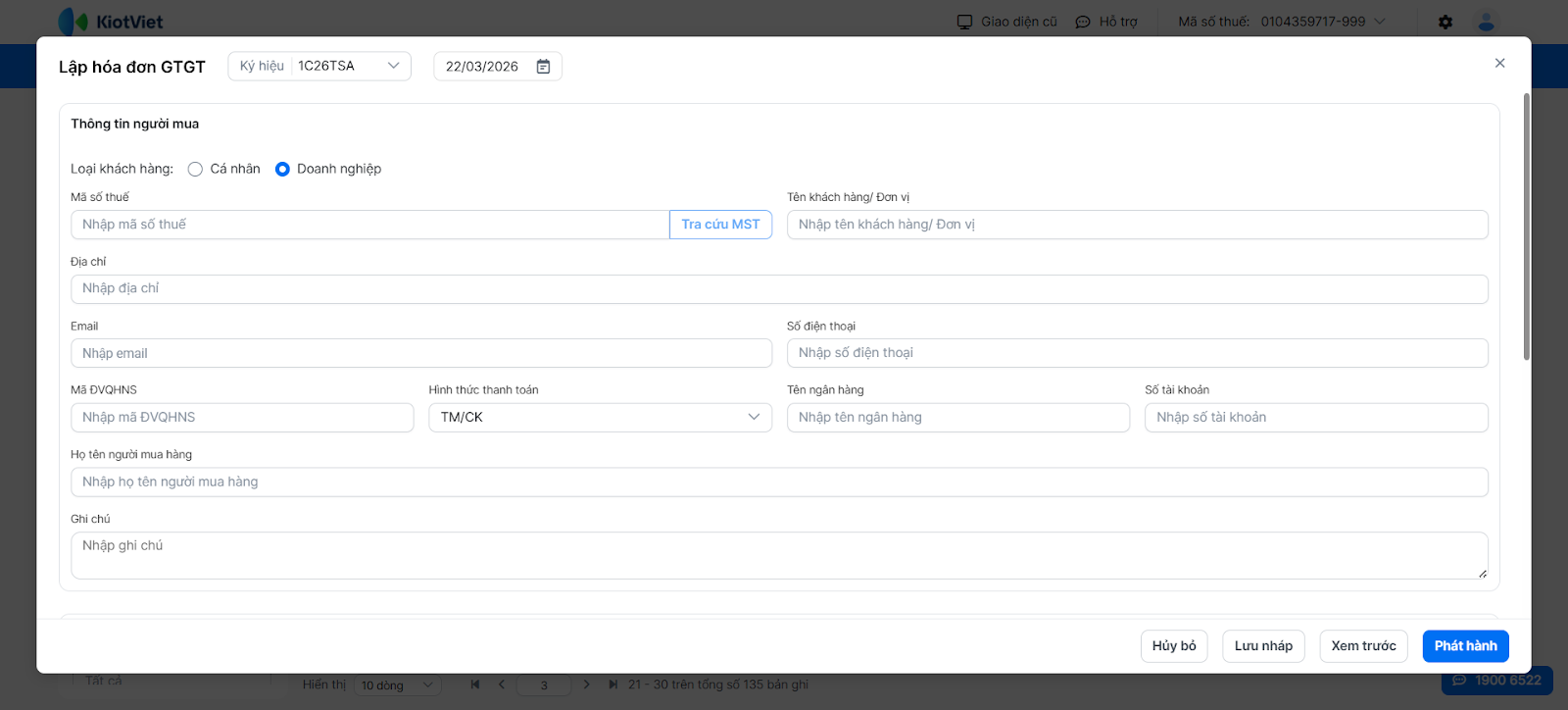The height and width of the screenshot is (710, 1568).
Task: Expand the Mã số thuế account dropdown
Action: 1380,22
